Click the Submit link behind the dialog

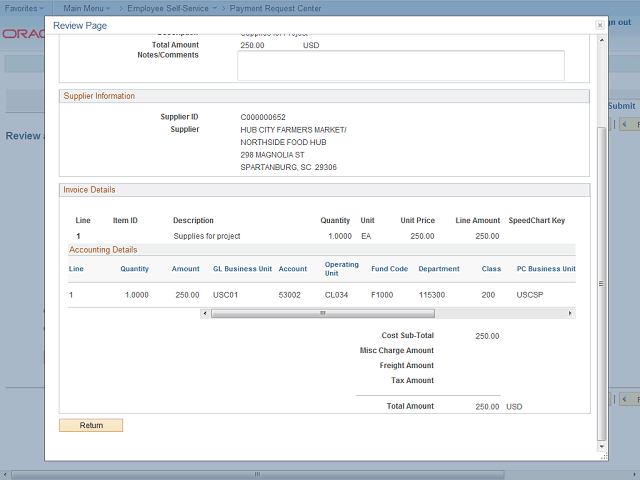621,105
